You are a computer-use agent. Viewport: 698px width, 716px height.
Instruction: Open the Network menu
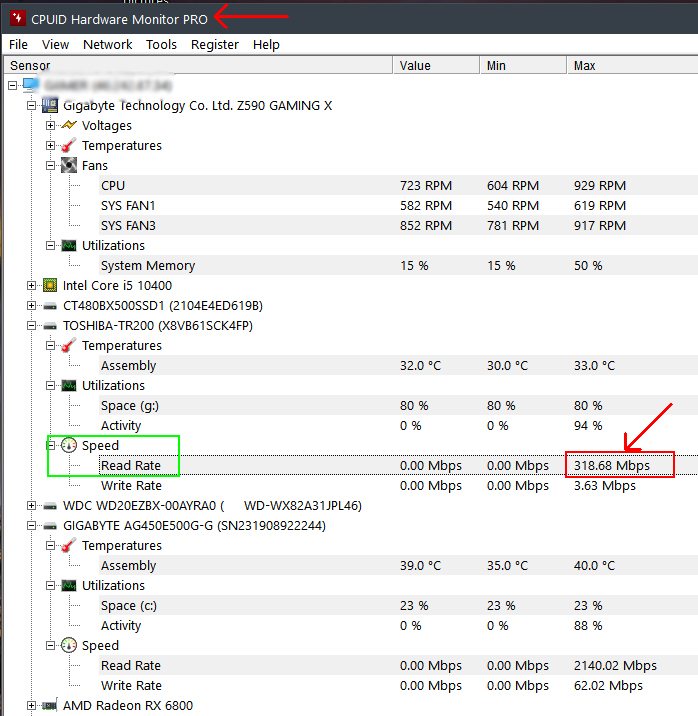click(108, 45)
